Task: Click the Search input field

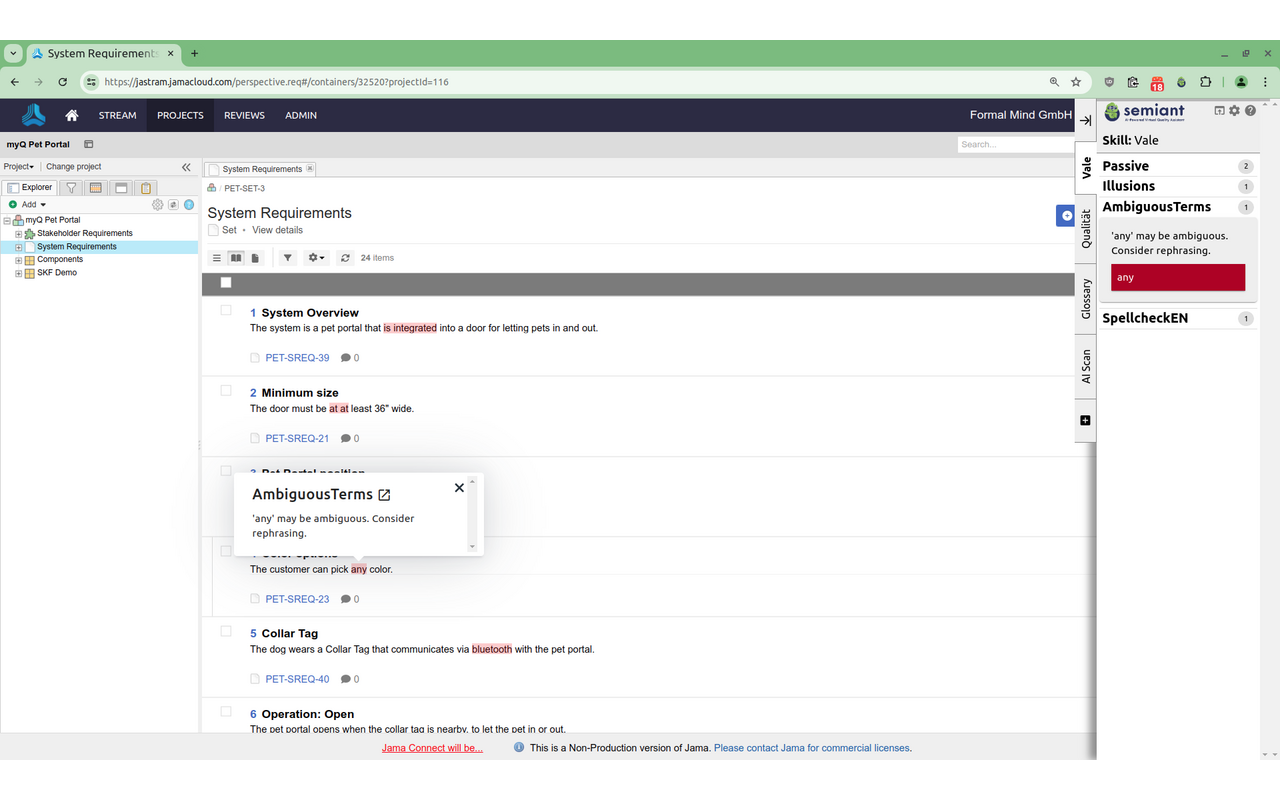Action: click(1016, 144)
